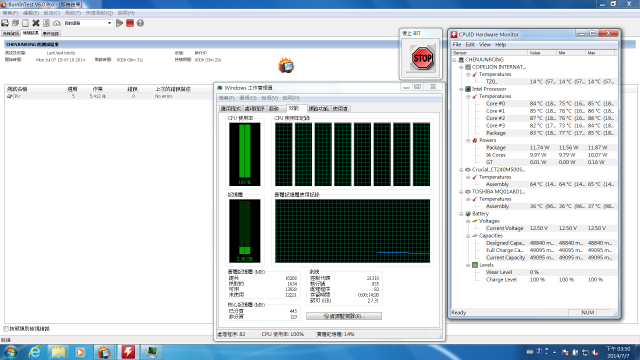Stop tests with the red square icon
Screen dimensions: 640x360
130,23
